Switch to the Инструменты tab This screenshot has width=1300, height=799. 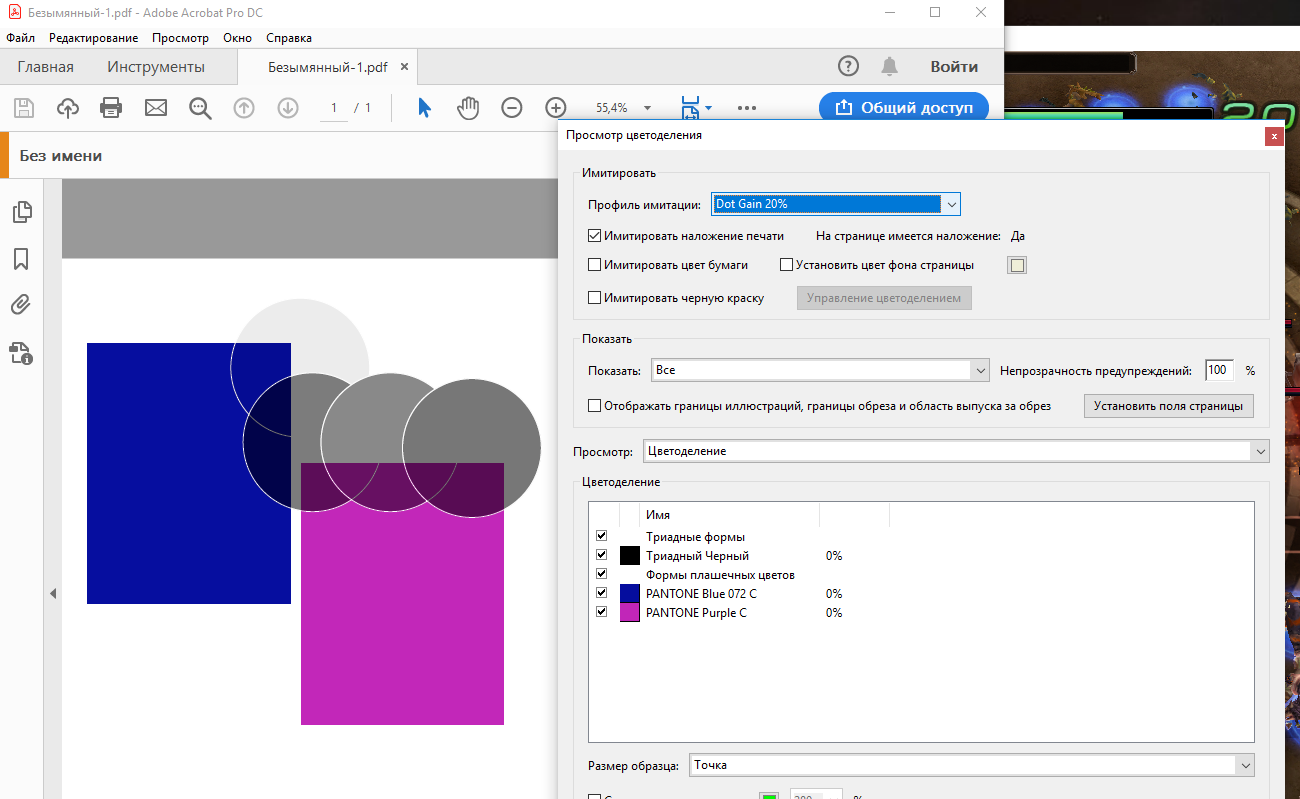point(156,67)
